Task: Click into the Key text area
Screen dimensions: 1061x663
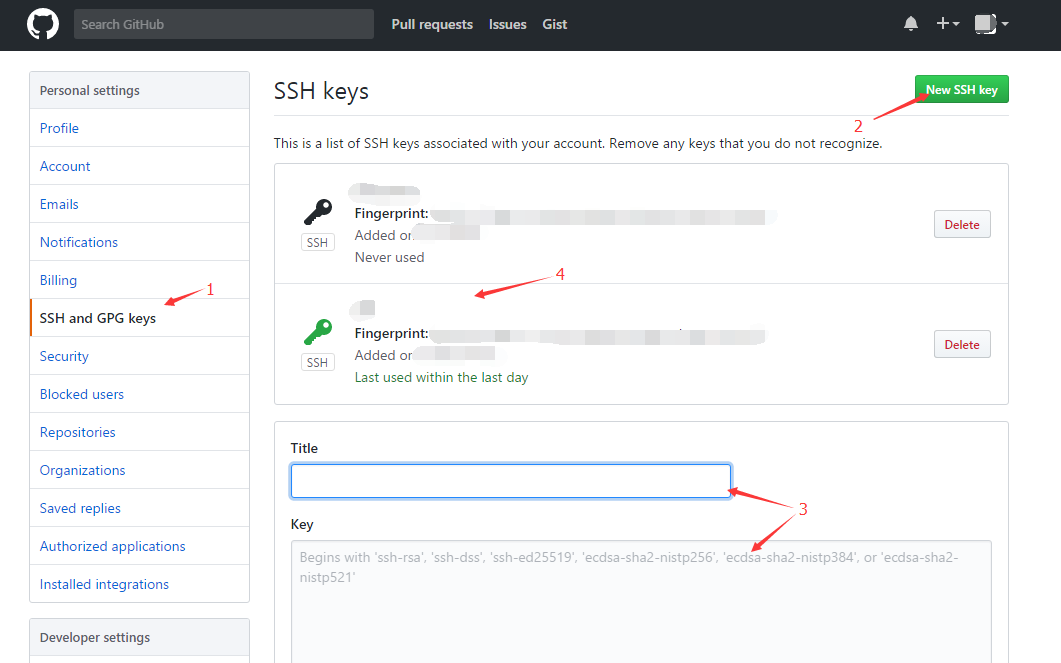Action: [x=641, y=601]
